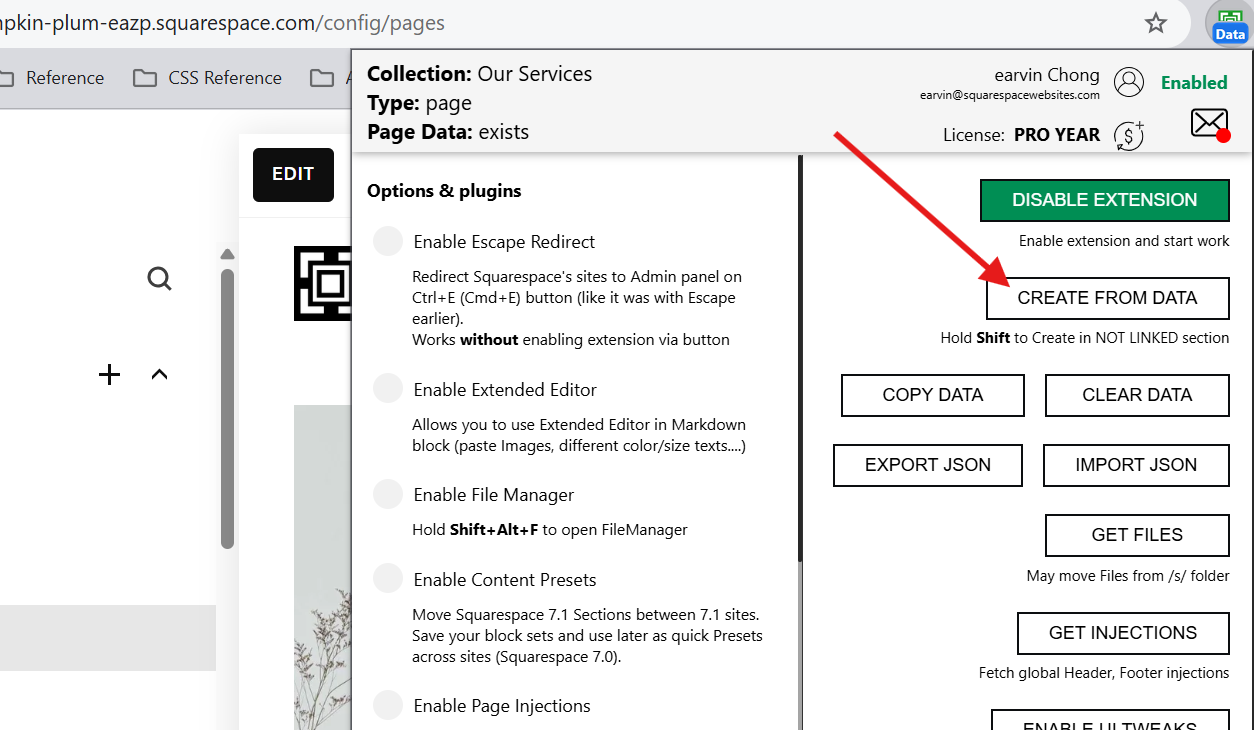Click 'Page Data: exists' text
Screen dimensions: 1254x730
(448, 132)
